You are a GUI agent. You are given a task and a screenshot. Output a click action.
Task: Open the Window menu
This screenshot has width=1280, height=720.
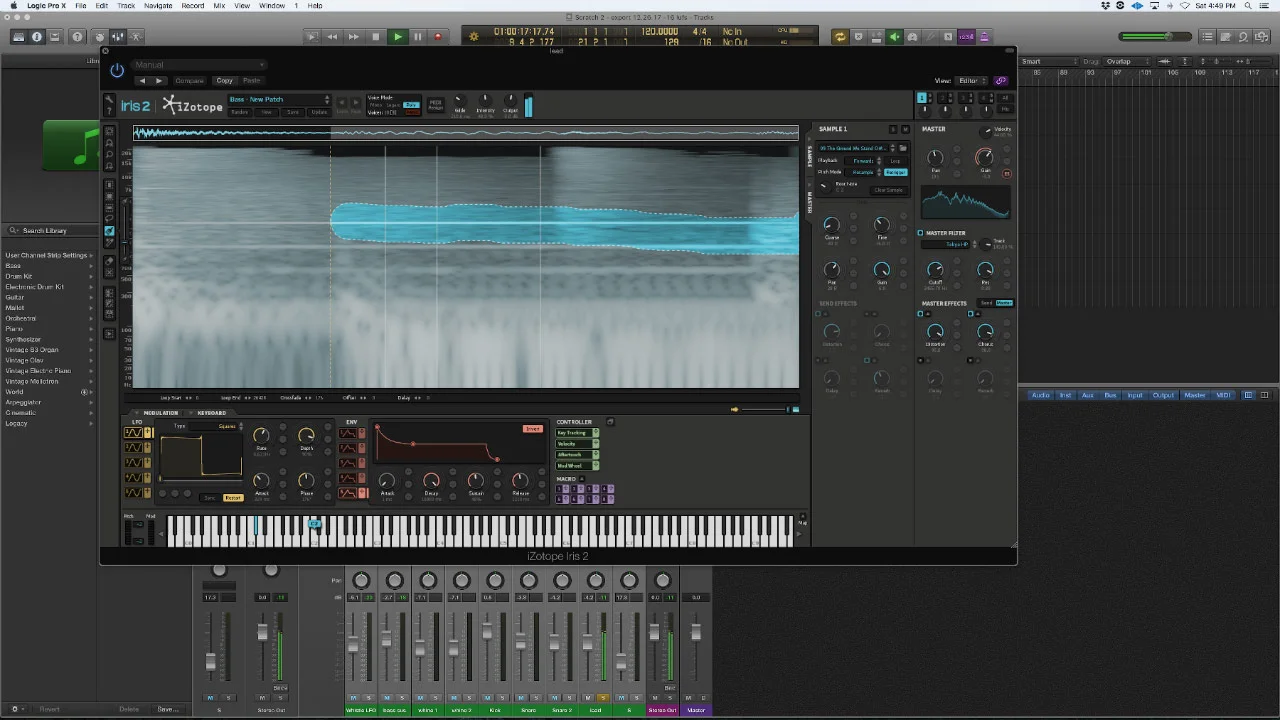click(x=272, y=5)
